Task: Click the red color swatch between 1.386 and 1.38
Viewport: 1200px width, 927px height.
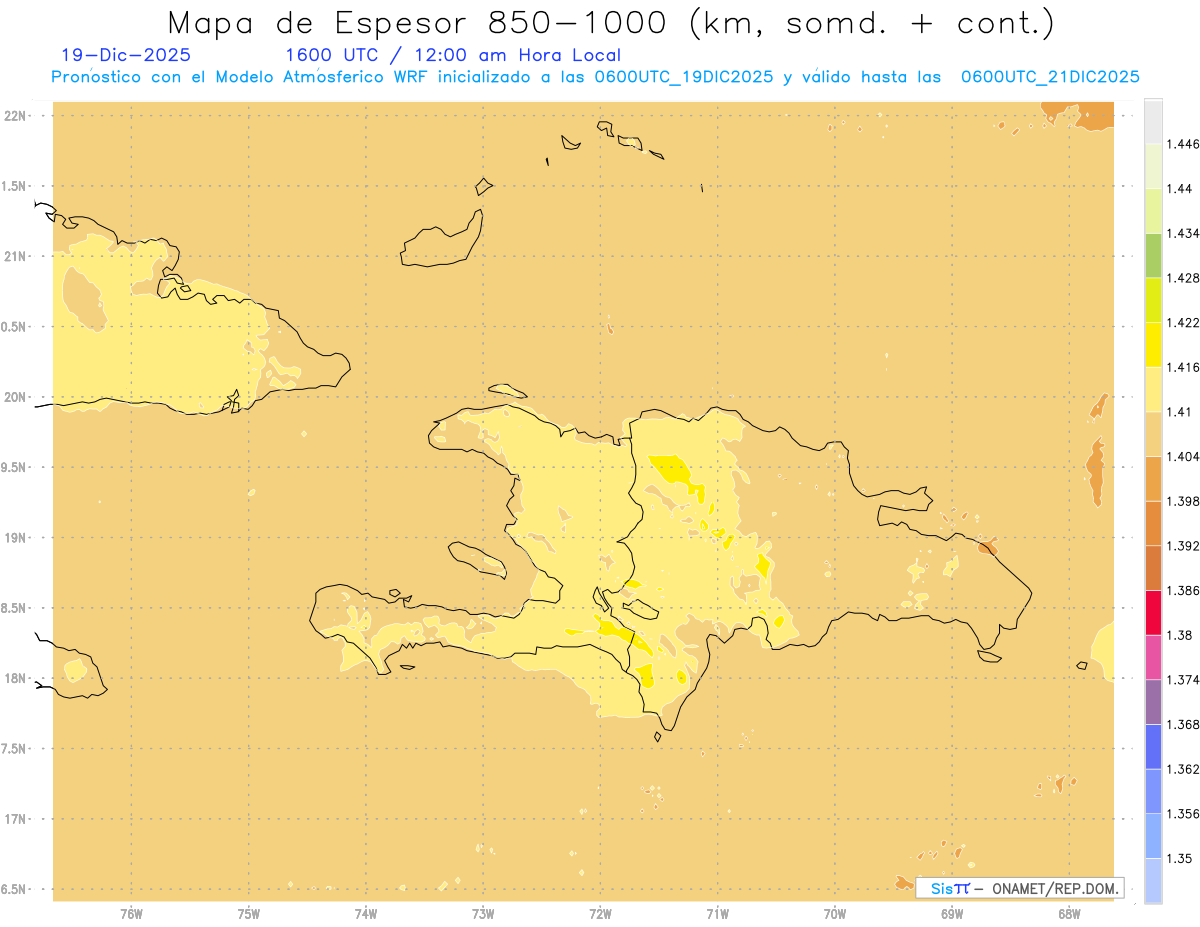Action: (1153, 613)
